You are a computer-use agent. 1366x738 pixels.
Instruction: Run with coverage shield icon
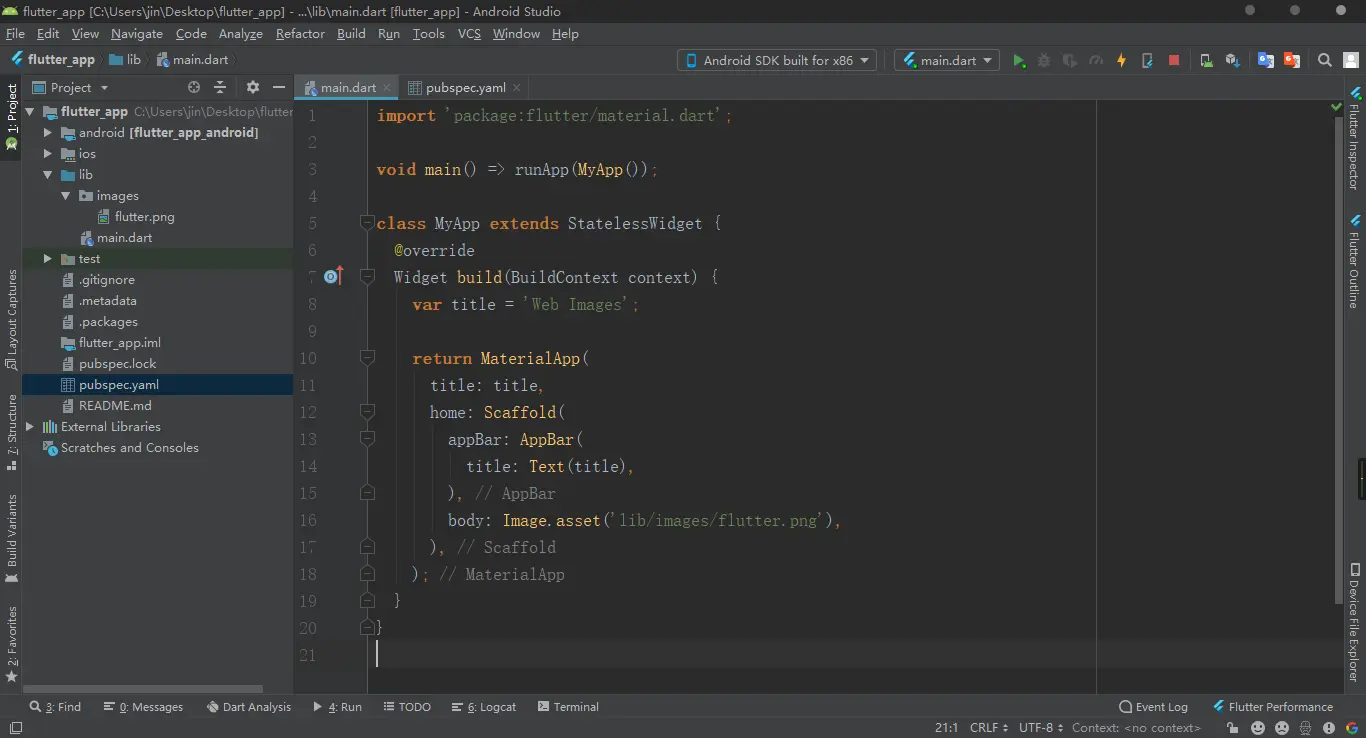pyautogui.click(x=1070, y=60)
